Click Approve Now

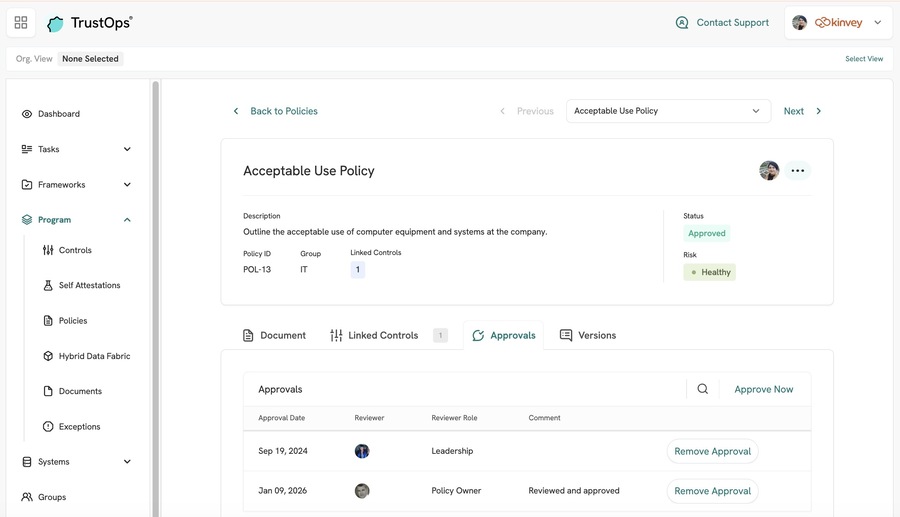click(763, 389)
